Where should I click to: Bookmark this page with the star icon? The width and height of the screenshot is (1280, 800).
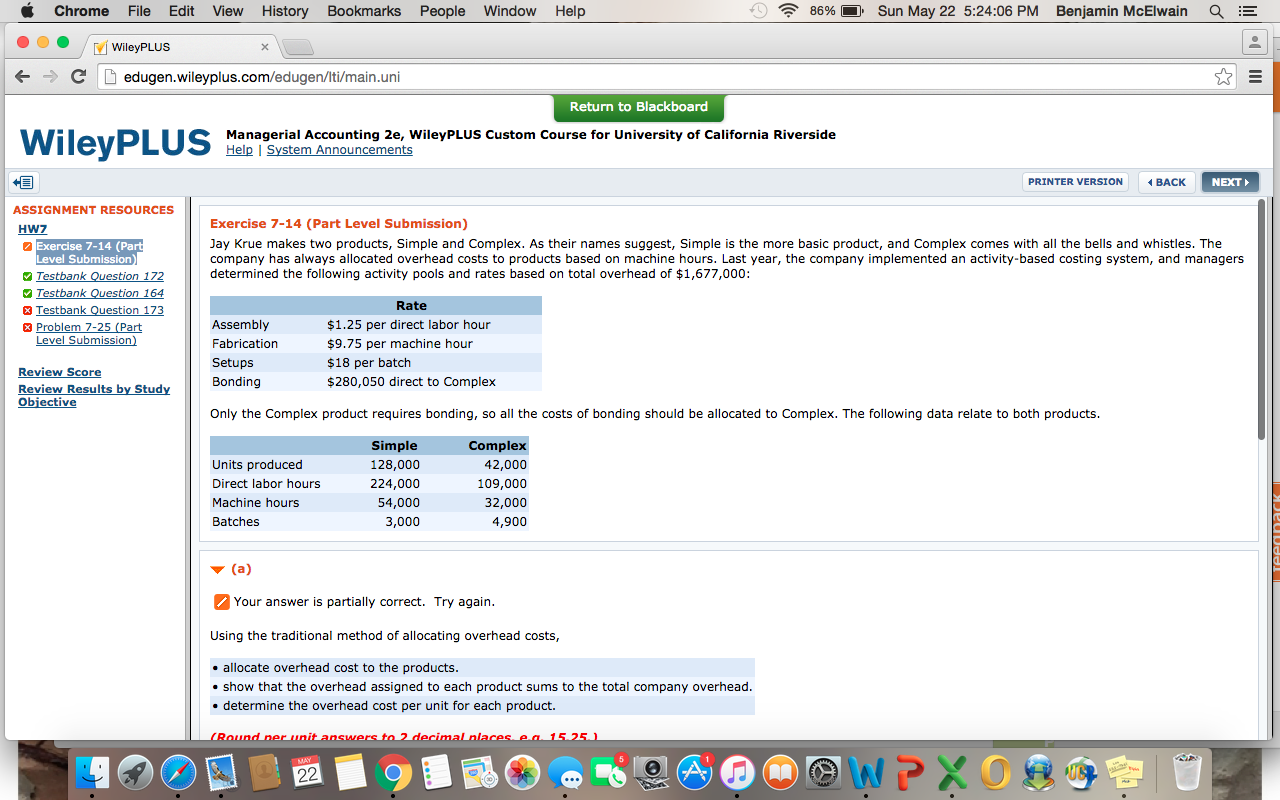coord(1223,77)
